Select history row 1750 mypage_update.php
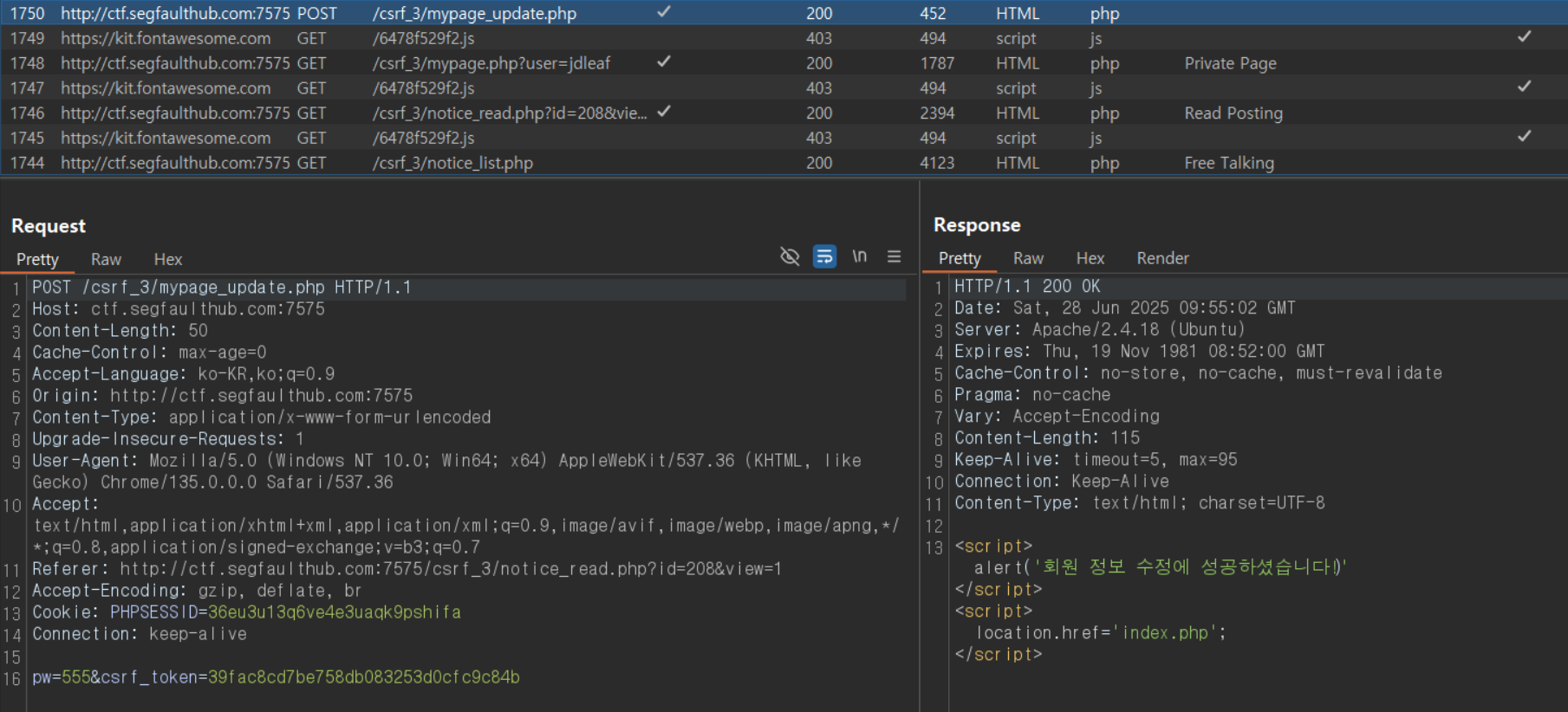Screen dimensions: 1568x712 pos(784,13)
